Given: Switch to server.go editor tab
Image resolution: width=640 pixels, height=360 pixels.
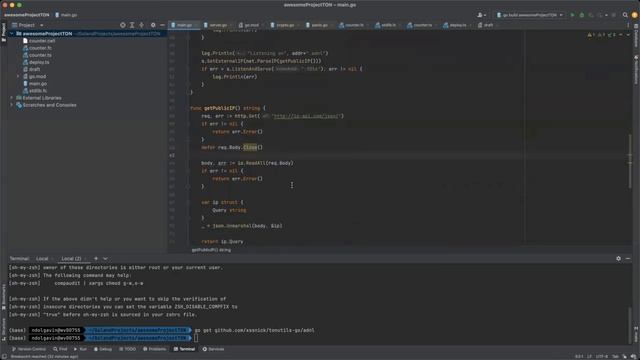Looking at the screenshot, I should 218,25.
